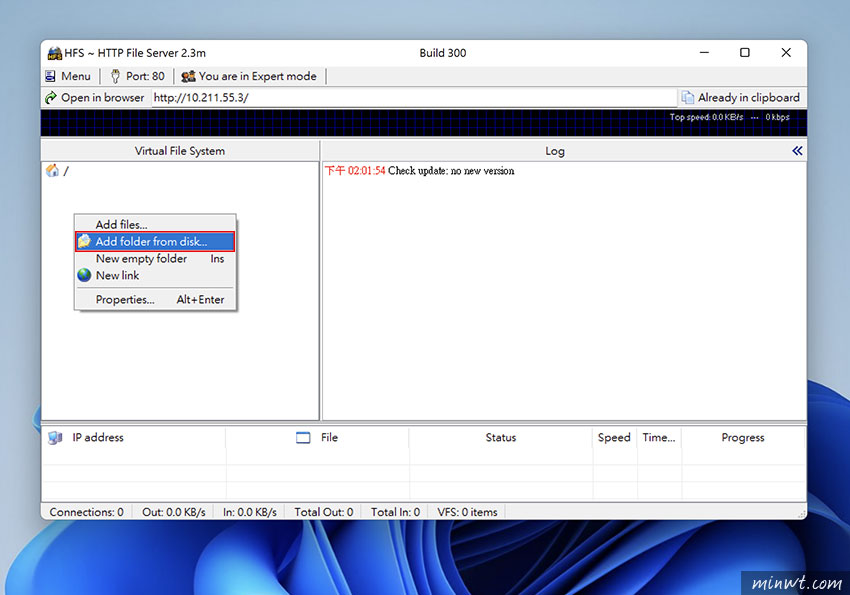This screenshot has width=850, height=595.
Task: Click 'Out: 0.0 KB/s' status bar entry
Action: [x=174, y=512]
